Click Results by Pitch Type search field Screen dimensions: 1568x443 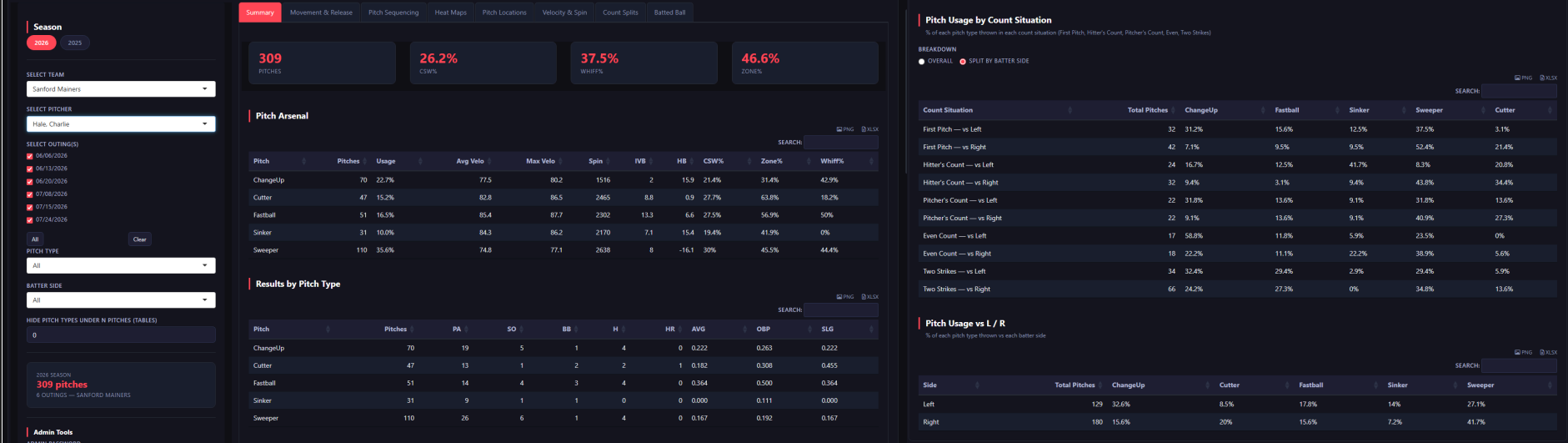tap(841, 310)
